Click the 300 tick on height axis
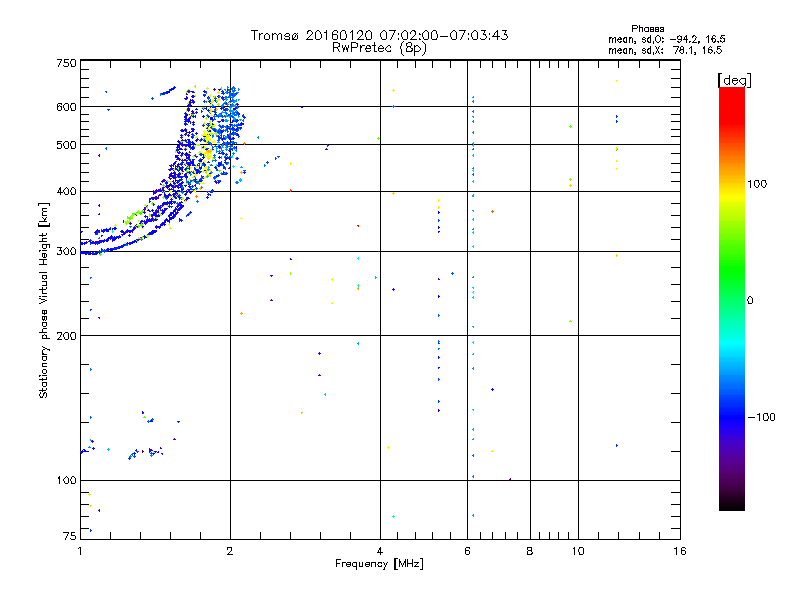Image resolution: width=800 pixels, height=600 pixels. [65, 251]
